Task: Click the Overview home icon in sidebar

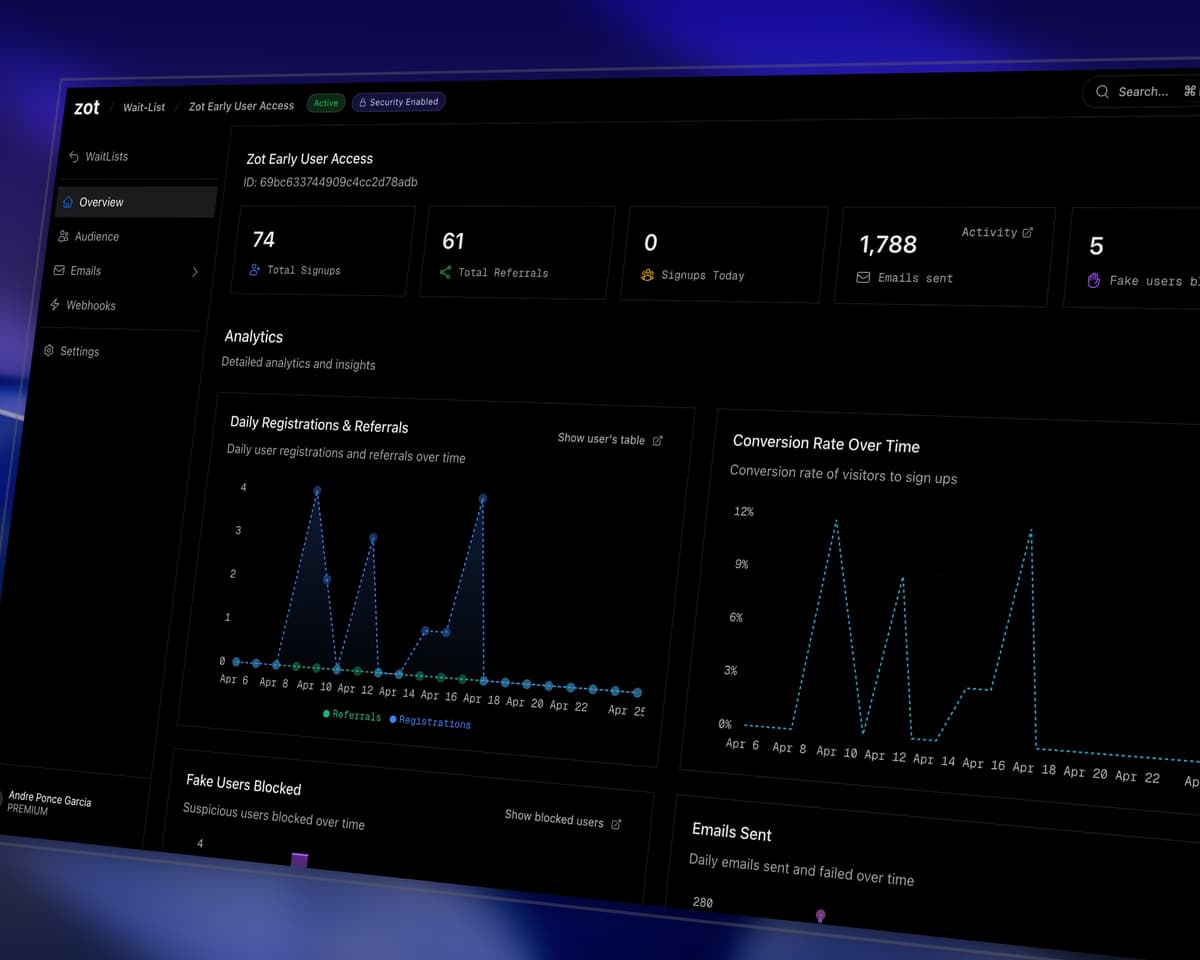Action: tap(66, 200)
